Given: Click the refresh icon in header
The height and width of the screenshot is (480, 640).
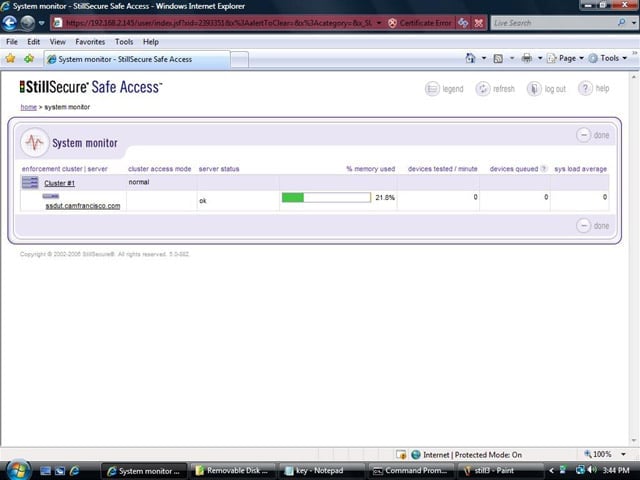Looking at the screenshot, I should tap(483, 89).
